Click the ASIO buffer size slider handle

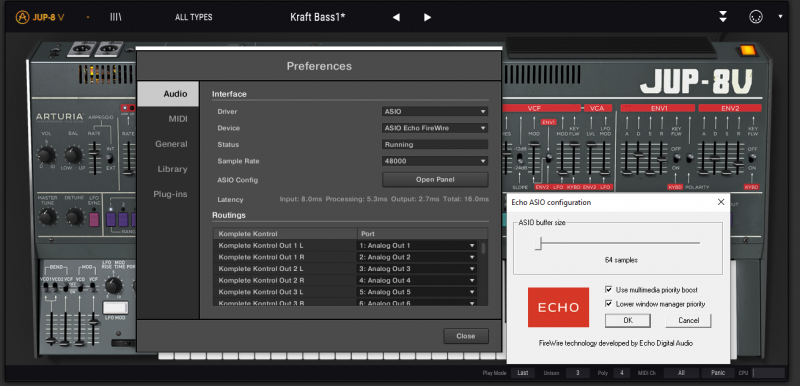click(538, 245)
